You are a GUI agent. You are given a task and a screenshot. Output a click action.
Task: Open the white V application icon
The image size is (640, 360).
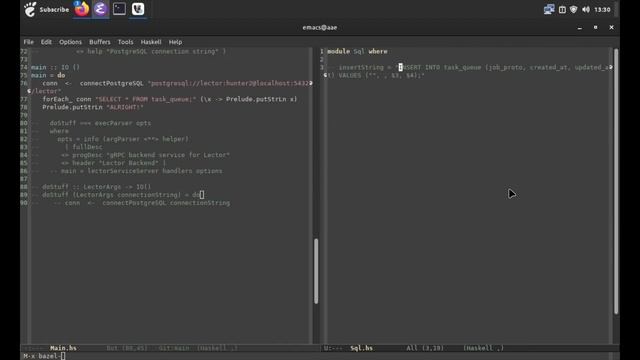point(138,9)
